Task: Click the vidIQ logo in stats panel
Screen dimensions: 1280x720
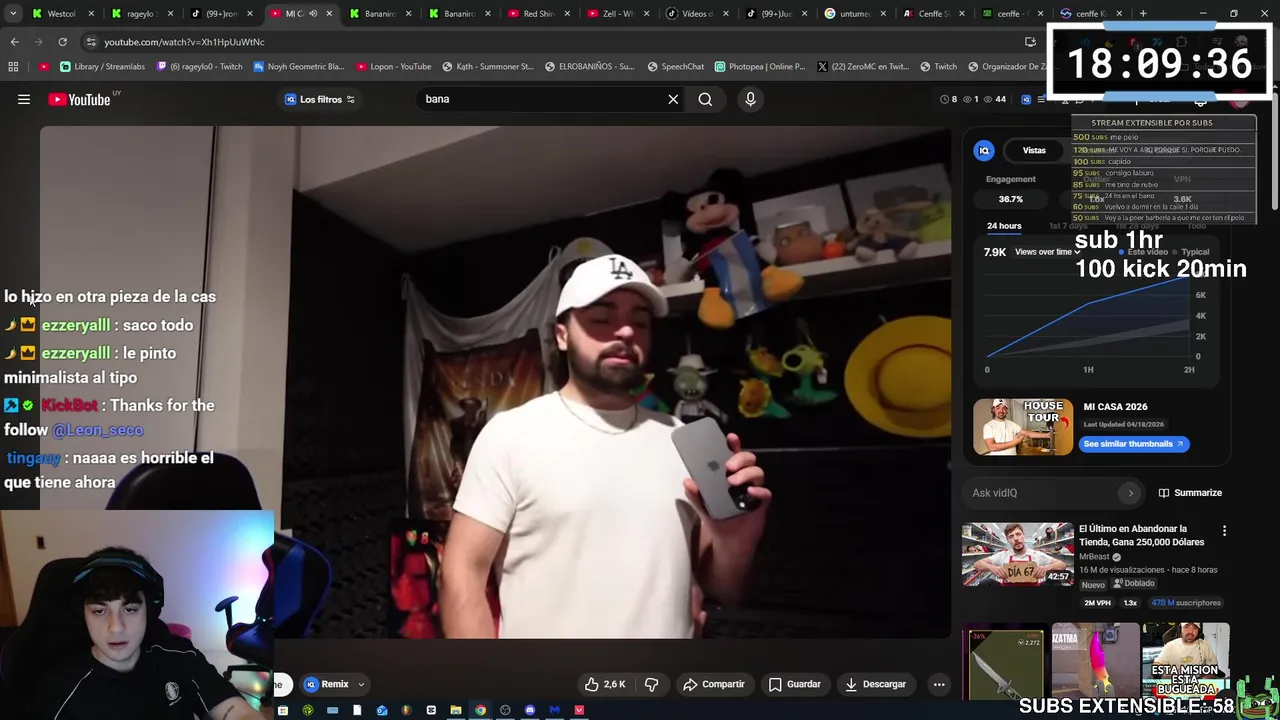Action: [984, 150]
